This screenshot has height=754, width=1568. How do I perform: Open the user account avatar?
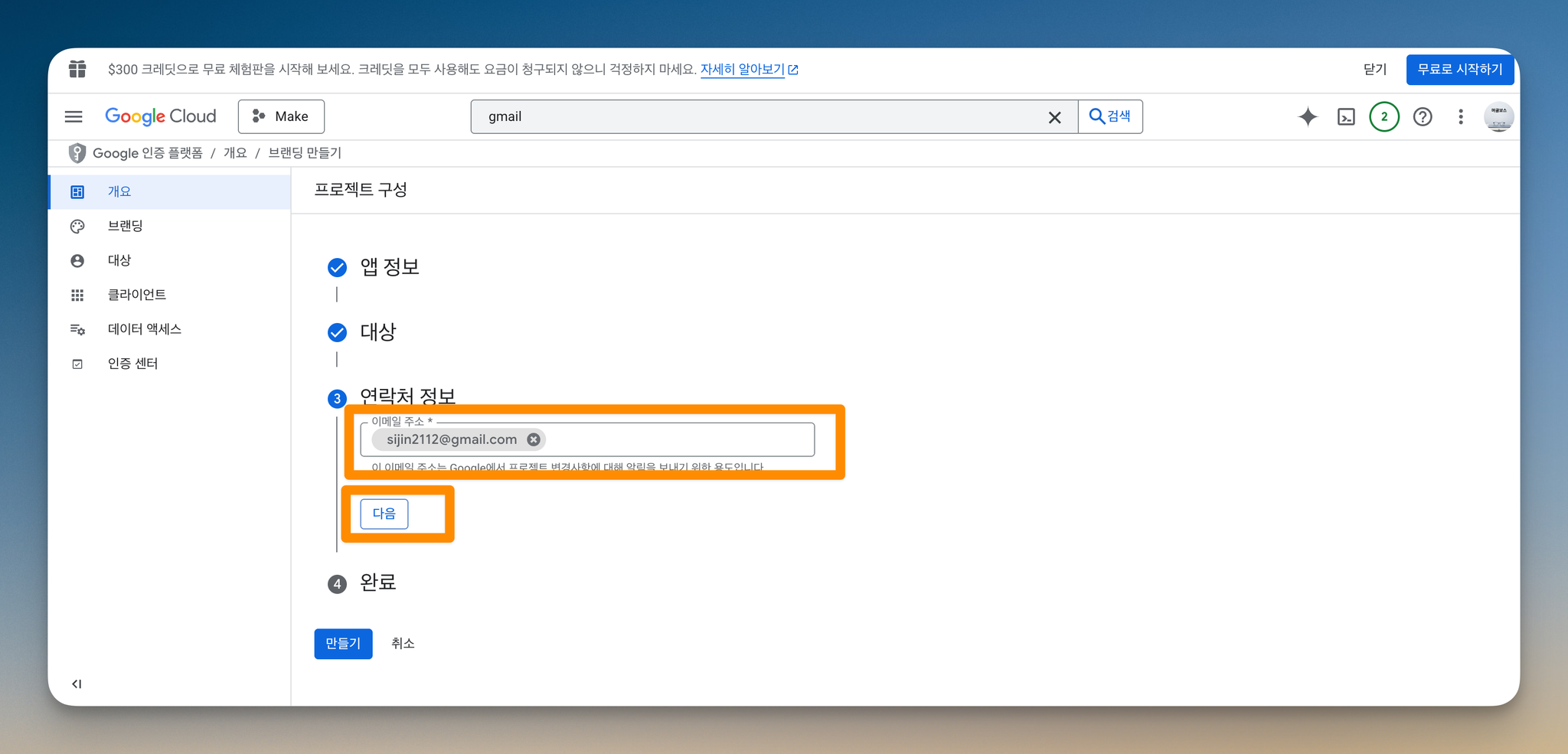tap(1498, 116)
